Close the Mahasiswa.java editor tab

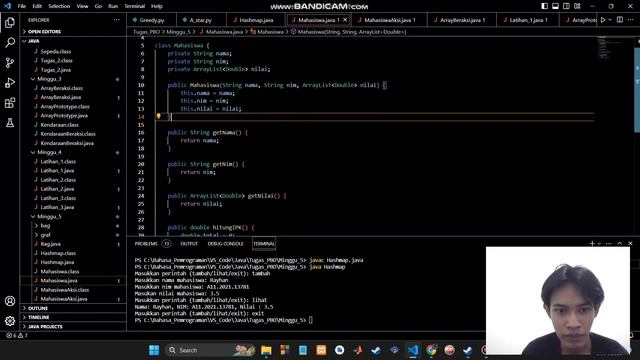[x=345, y=20]
